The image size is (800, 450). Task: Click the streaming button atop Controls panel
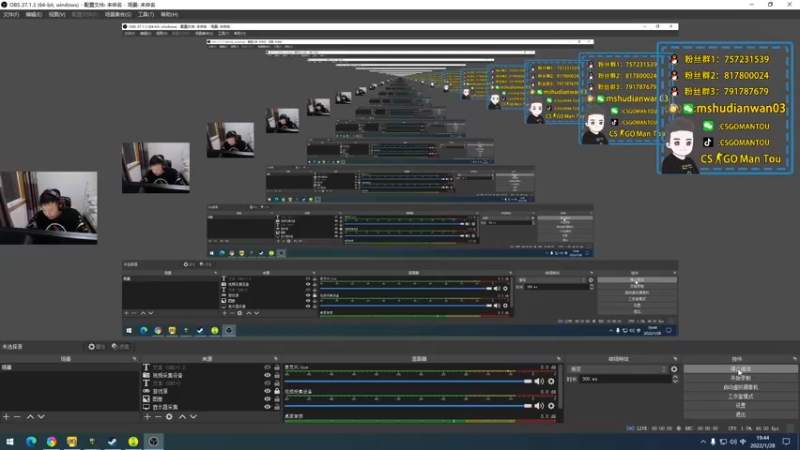pyautogui.click(x=740, y=369)
